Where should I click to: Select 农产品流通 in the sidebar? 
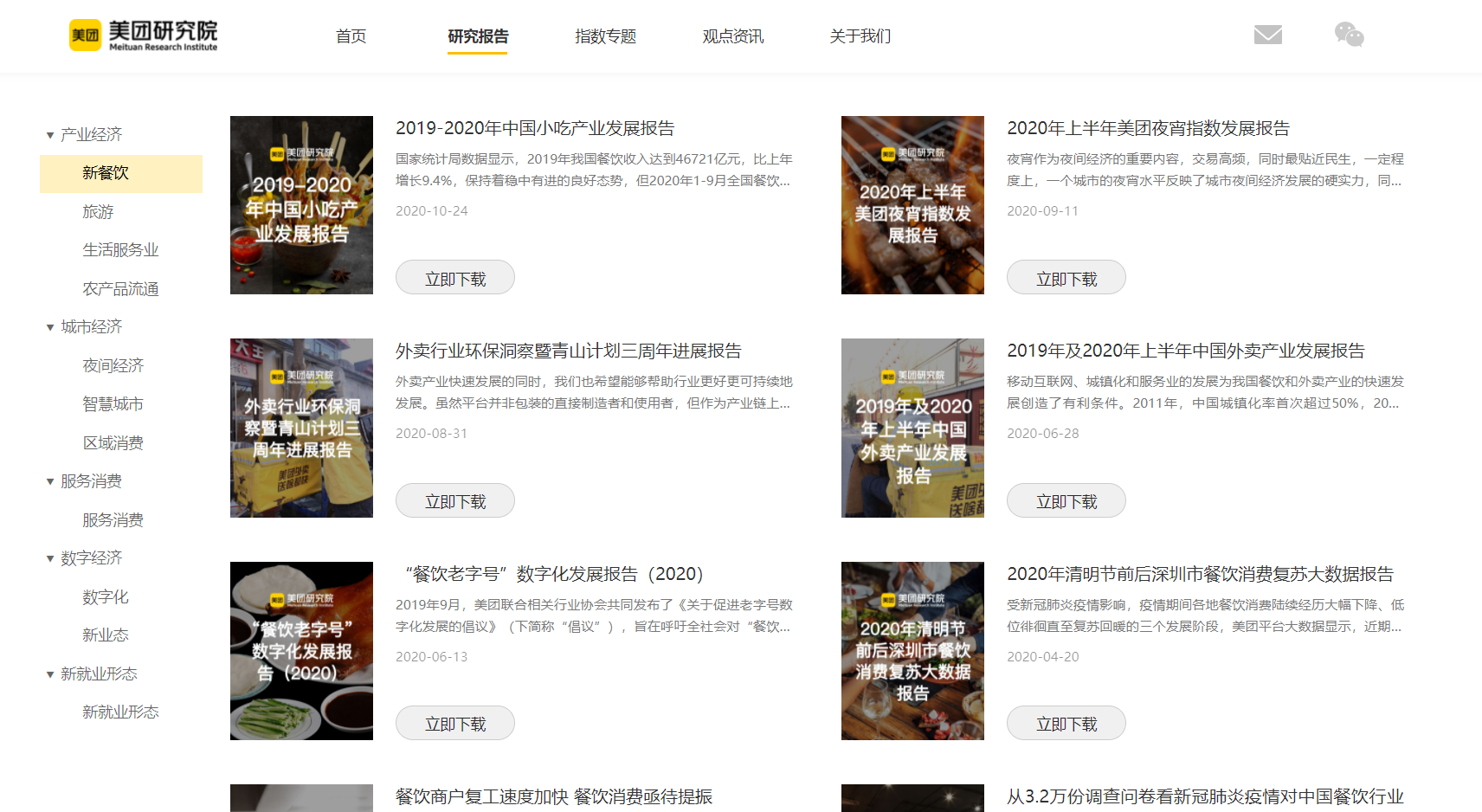(x=120, y=289)
